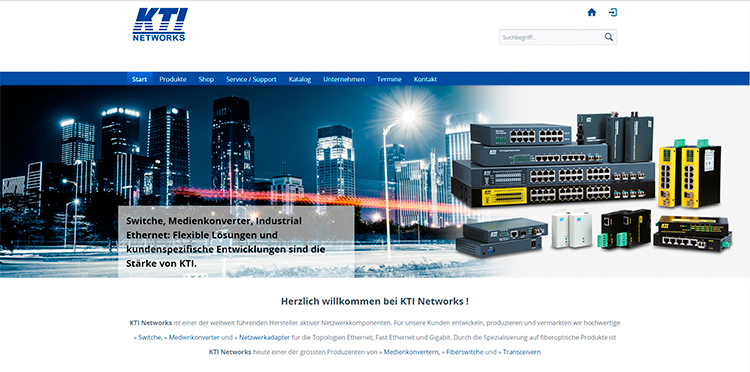Select Katalog in the navigation bar
This screenshot has width=750, height=372.
300,79
